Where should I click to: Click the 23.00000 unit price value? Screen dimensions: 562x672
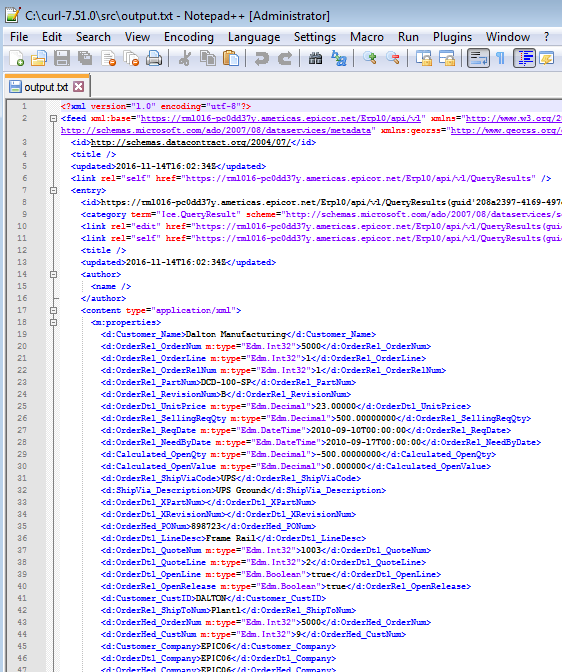click(x=336, y=406)
